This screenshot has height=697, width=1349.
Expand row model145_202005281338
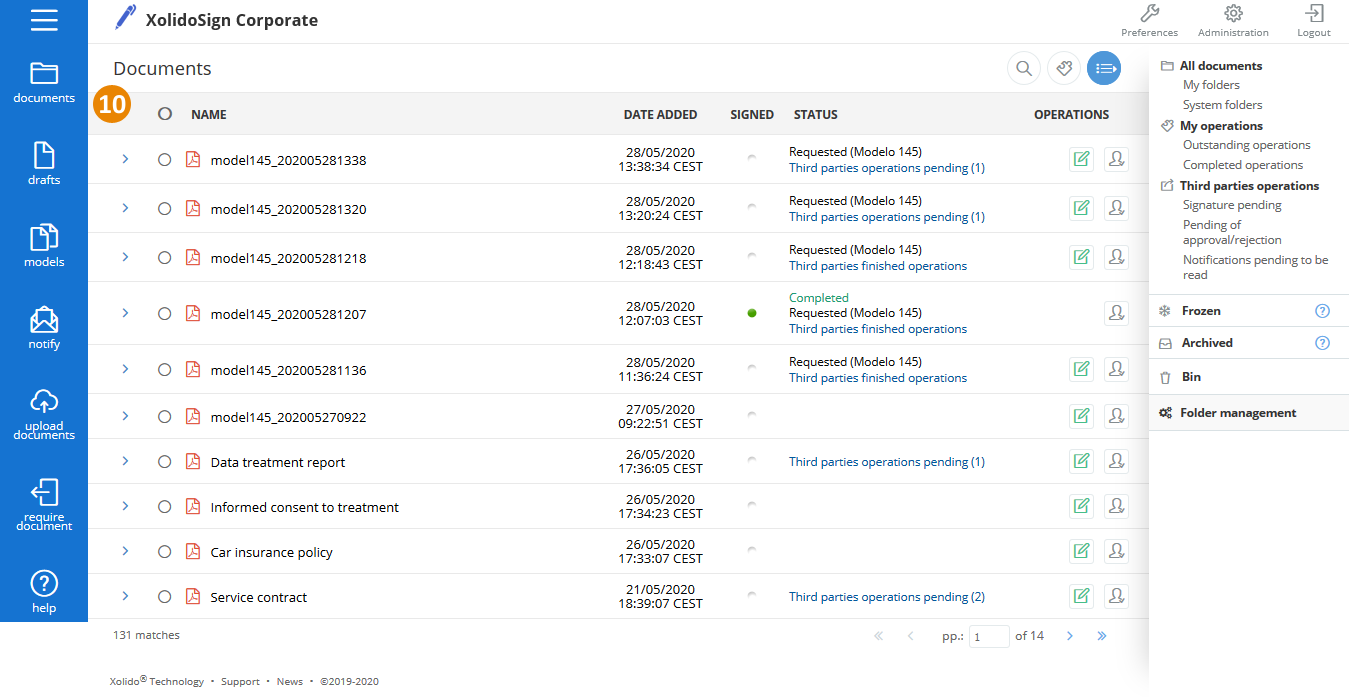point(125,159)
